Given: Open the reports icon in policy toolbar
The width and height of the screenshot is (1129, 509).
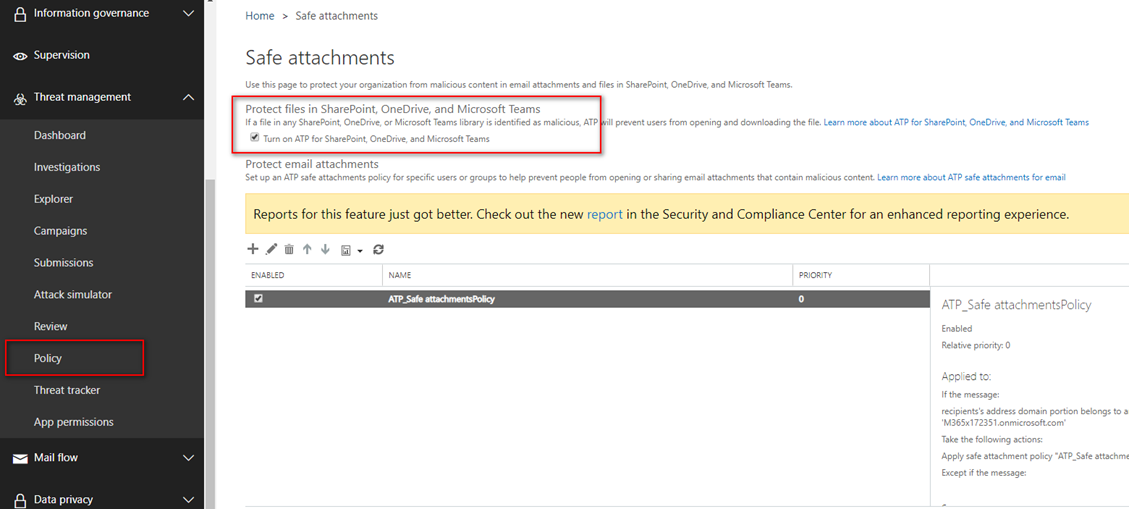Looking at the screenshot, I should [x=346, y=250].
